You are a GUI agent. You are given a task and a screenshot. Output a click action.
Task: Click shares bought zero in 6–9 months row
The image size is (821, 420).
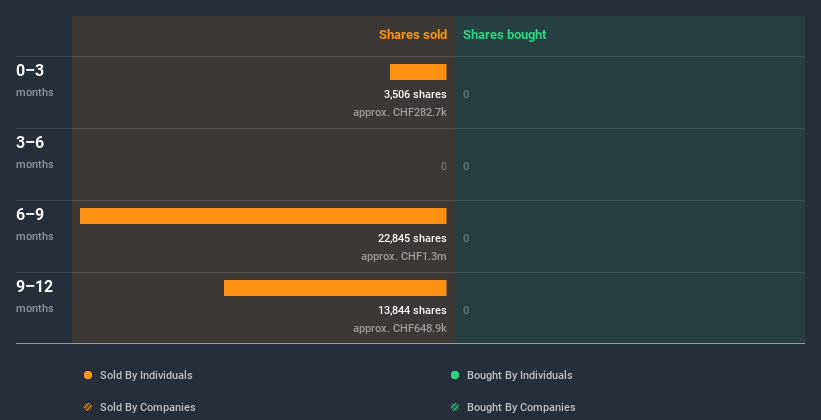[466, 238]
